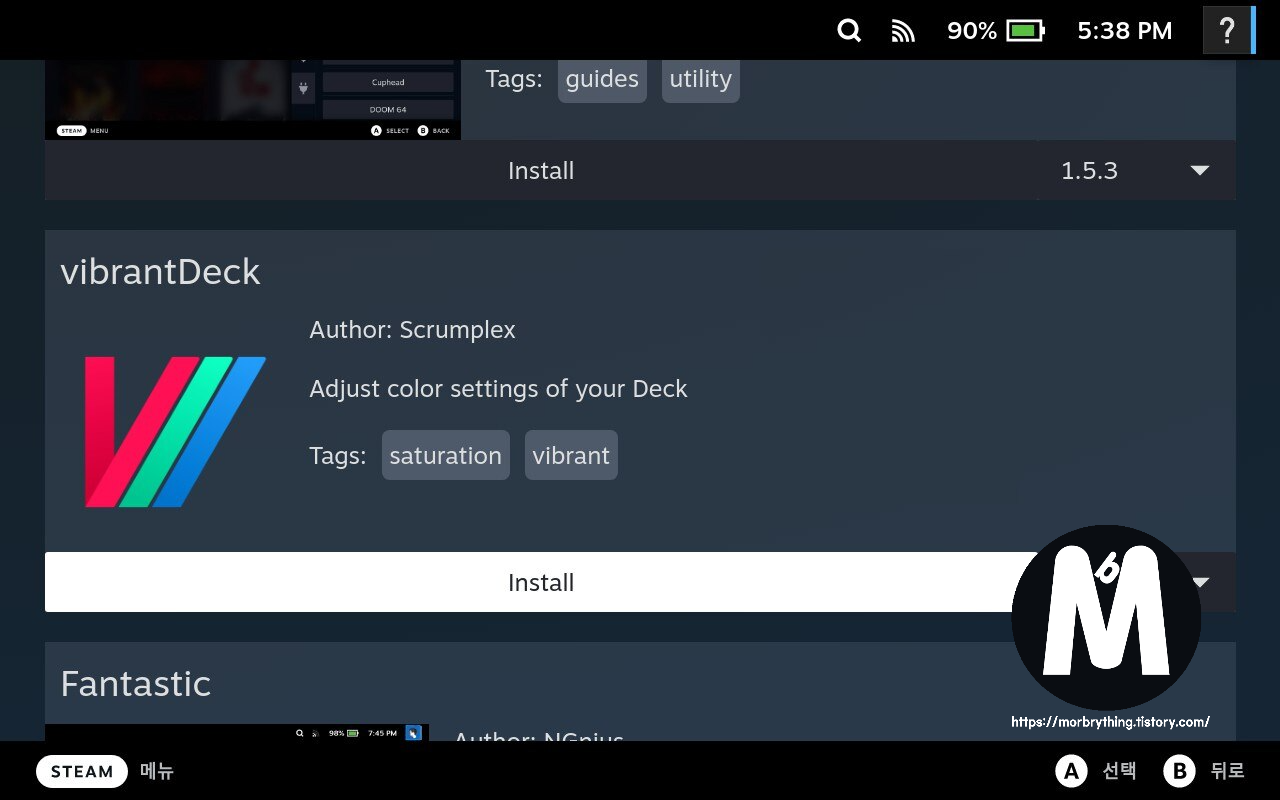Select the saturation tag
The image size is (1280, 800).
pyautogui.click(x=445, y=455)
